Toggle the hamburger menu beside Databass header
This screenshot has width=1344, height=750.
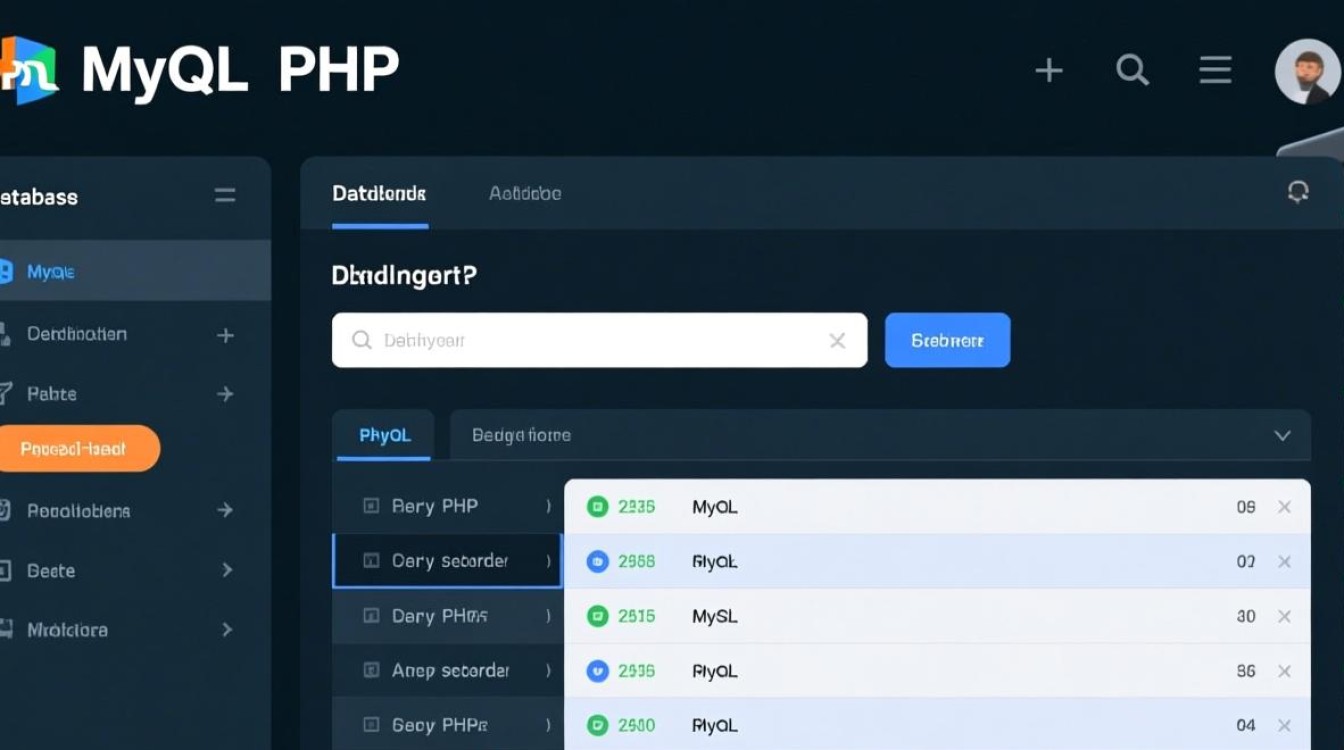point(224,196)
